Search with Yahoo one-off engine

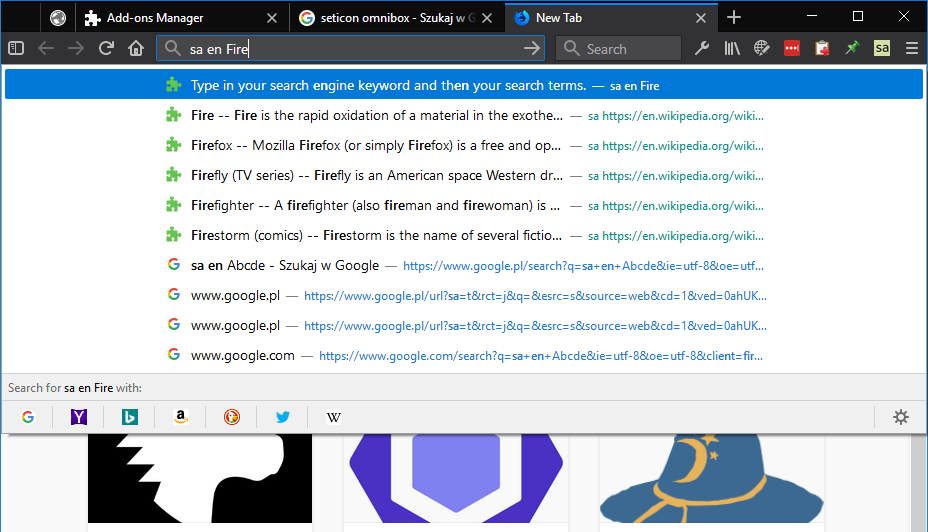pyautogui.click(x=79, y=417)
